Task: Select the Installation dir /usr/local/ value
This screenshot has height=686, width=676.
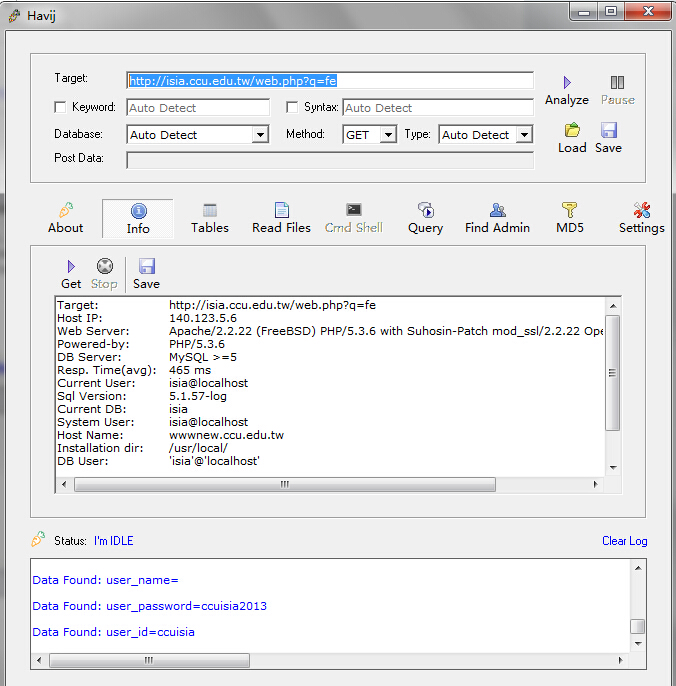Action: point(198,448)
